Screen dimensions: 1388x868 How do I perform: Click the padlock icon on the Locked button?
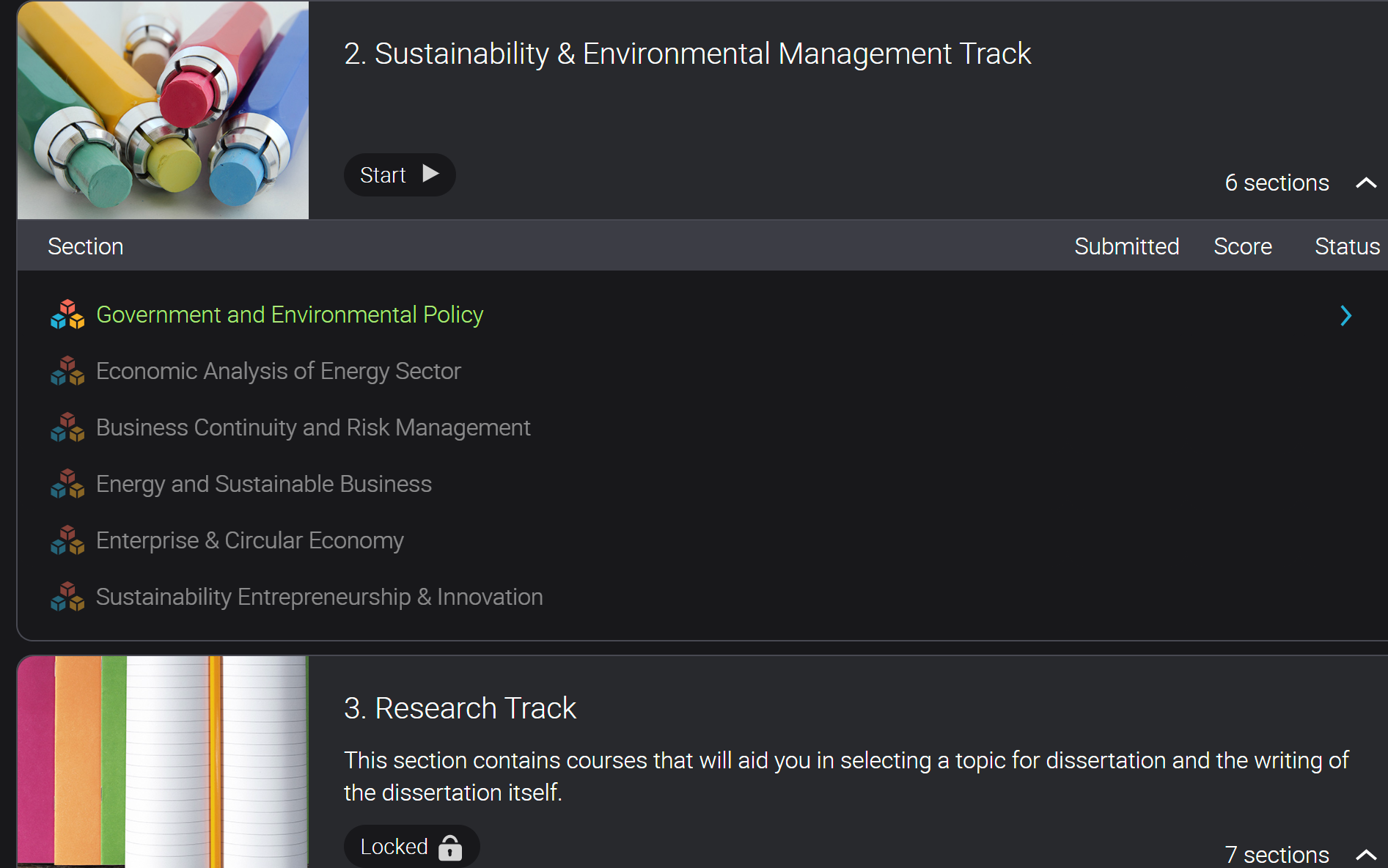[x=450, y=847]
